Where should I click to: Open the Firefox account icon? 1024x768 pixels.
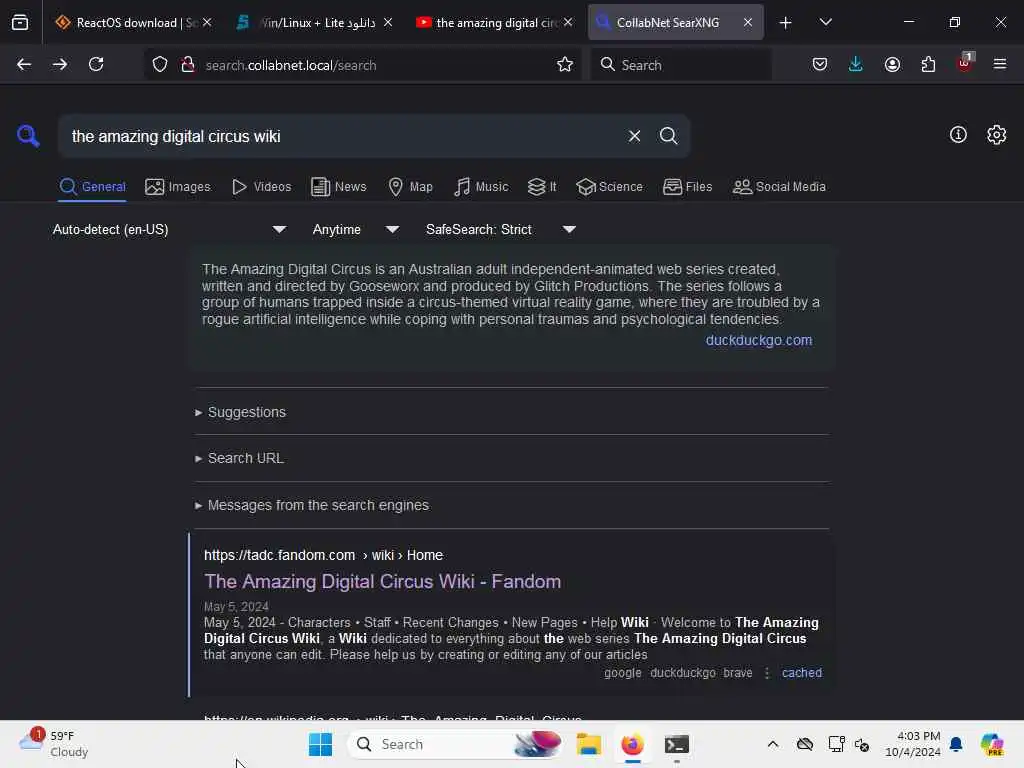[892, 65]
